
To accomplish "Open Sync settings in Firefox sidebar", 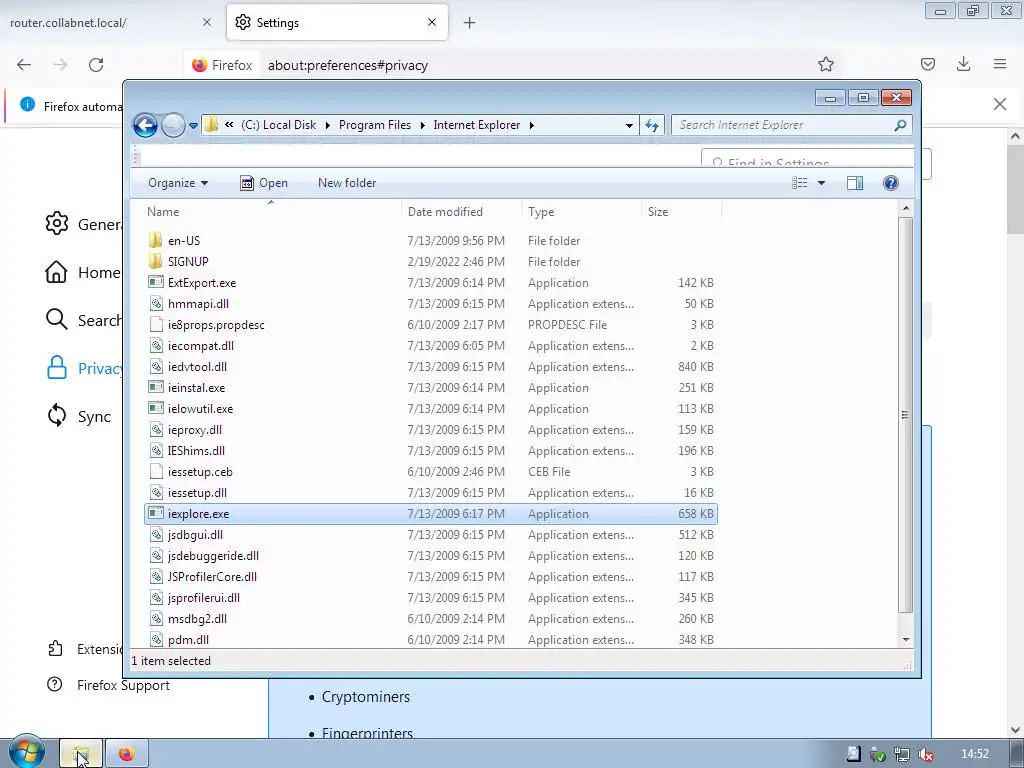I will point(79,416).
